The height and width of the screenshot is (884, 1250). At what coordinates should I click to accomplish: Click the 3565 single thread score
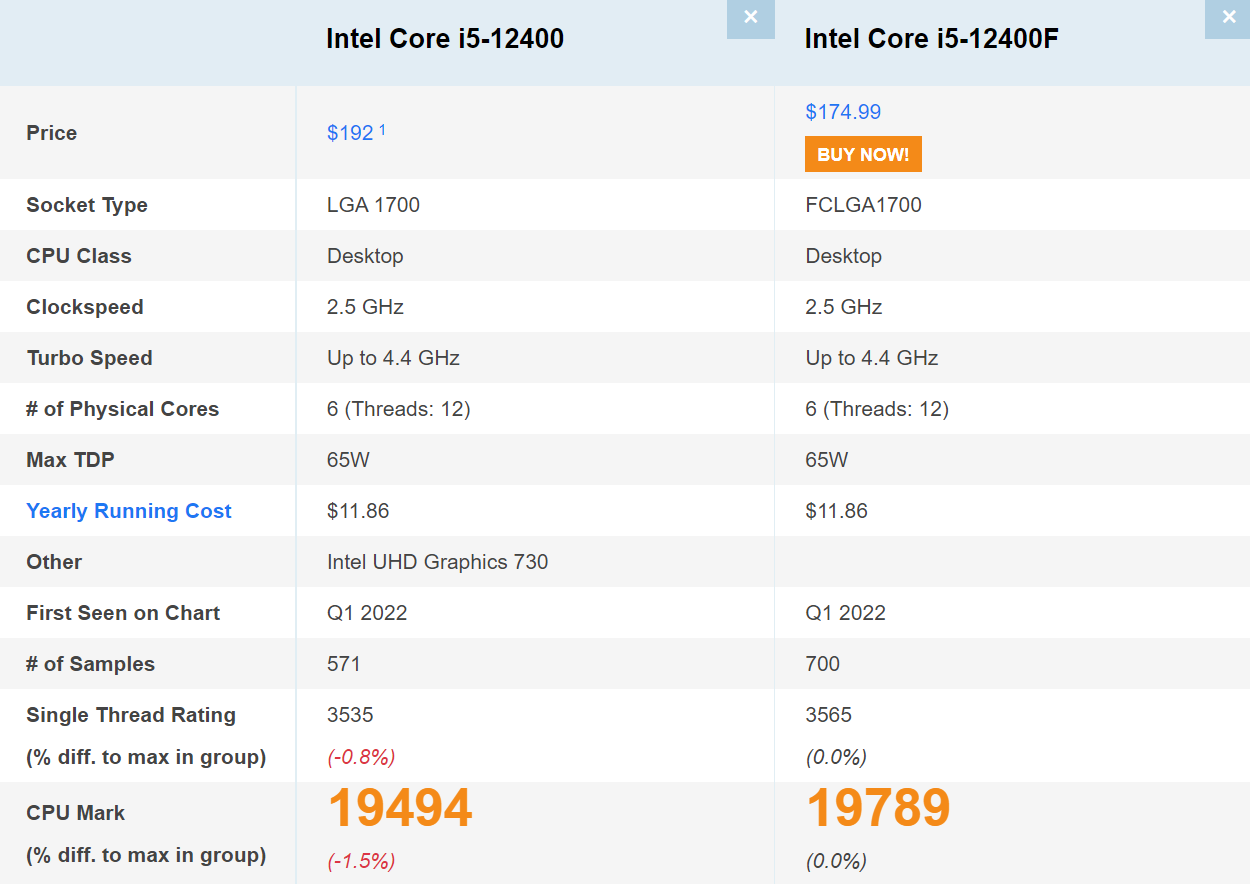[829, 715]
